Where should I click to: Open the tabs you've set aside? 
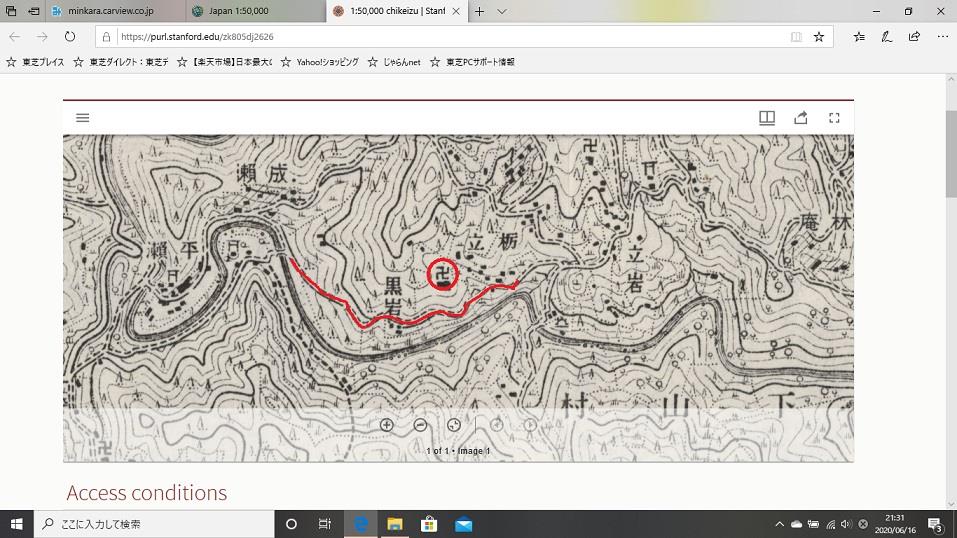[11, 11]
